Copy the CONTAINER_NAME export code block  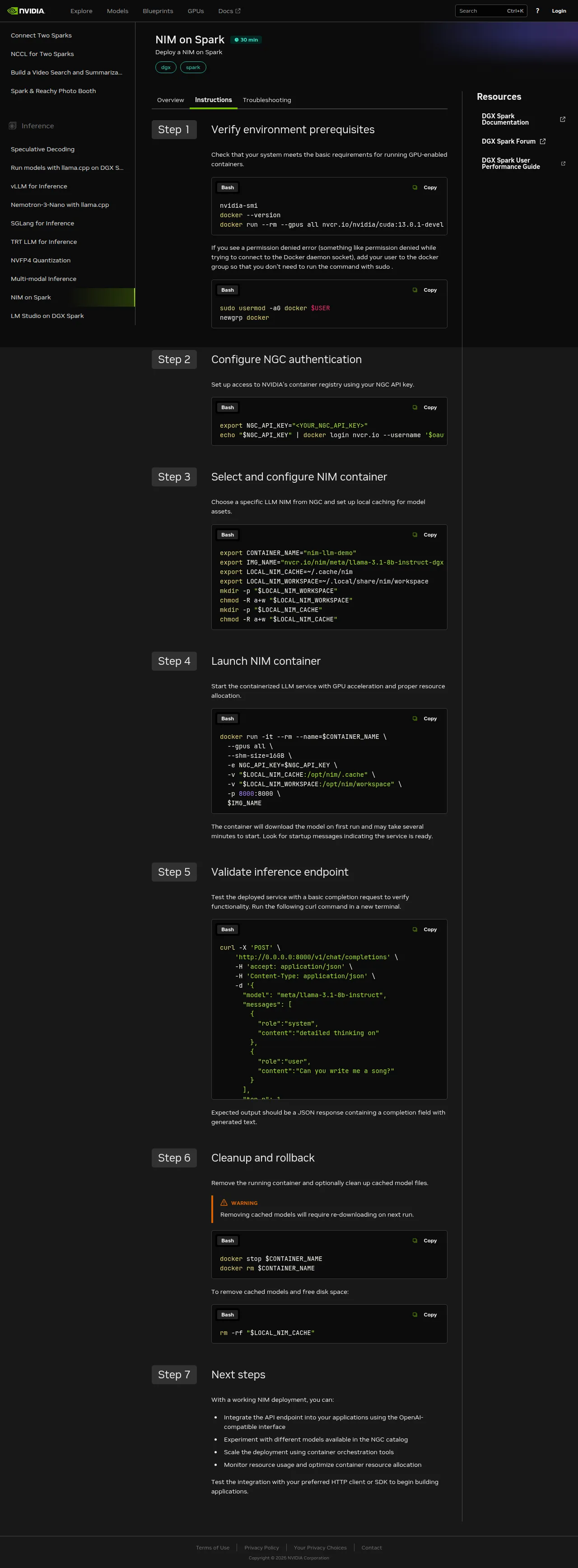coord(425,535)
